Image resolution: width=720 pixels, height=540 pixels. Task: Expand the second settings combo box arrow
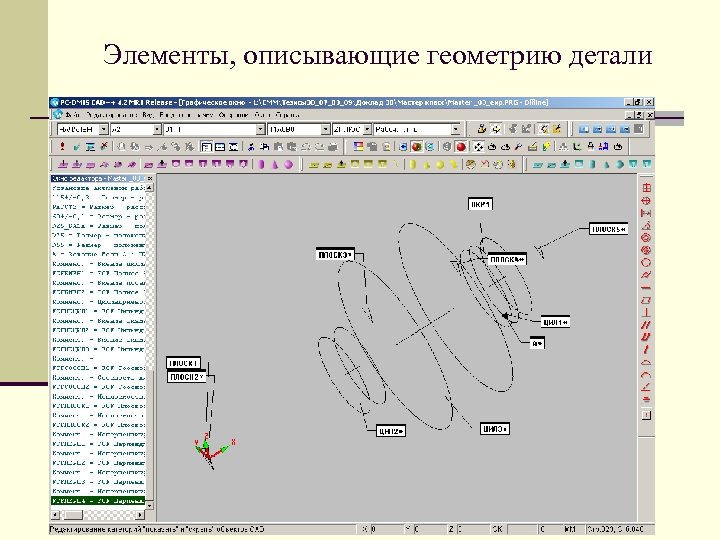click(x=157, y=129)
